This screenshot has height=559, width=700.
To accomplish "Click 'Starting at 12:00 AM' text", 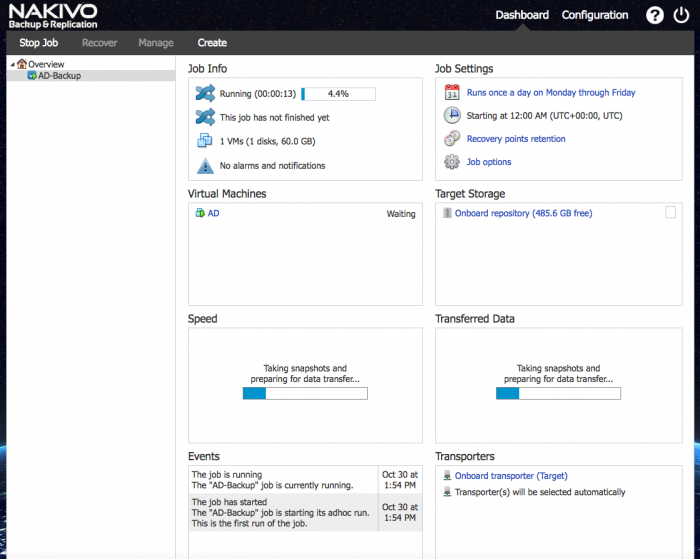I will click(x=544, y=116).
